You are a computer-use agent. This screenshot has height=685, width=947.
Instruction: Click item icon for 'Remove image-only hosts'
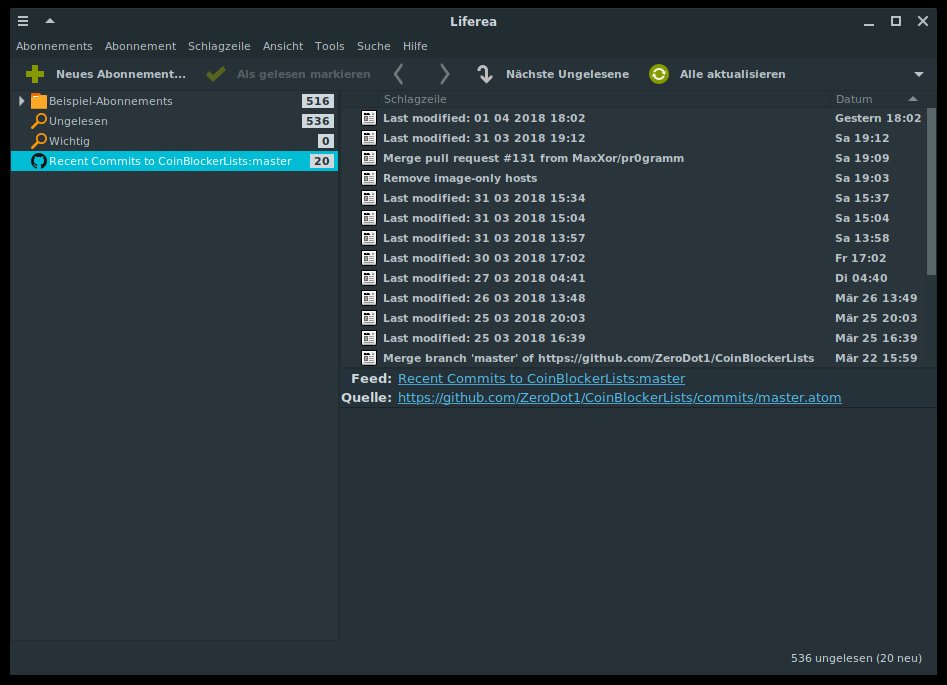368,178
